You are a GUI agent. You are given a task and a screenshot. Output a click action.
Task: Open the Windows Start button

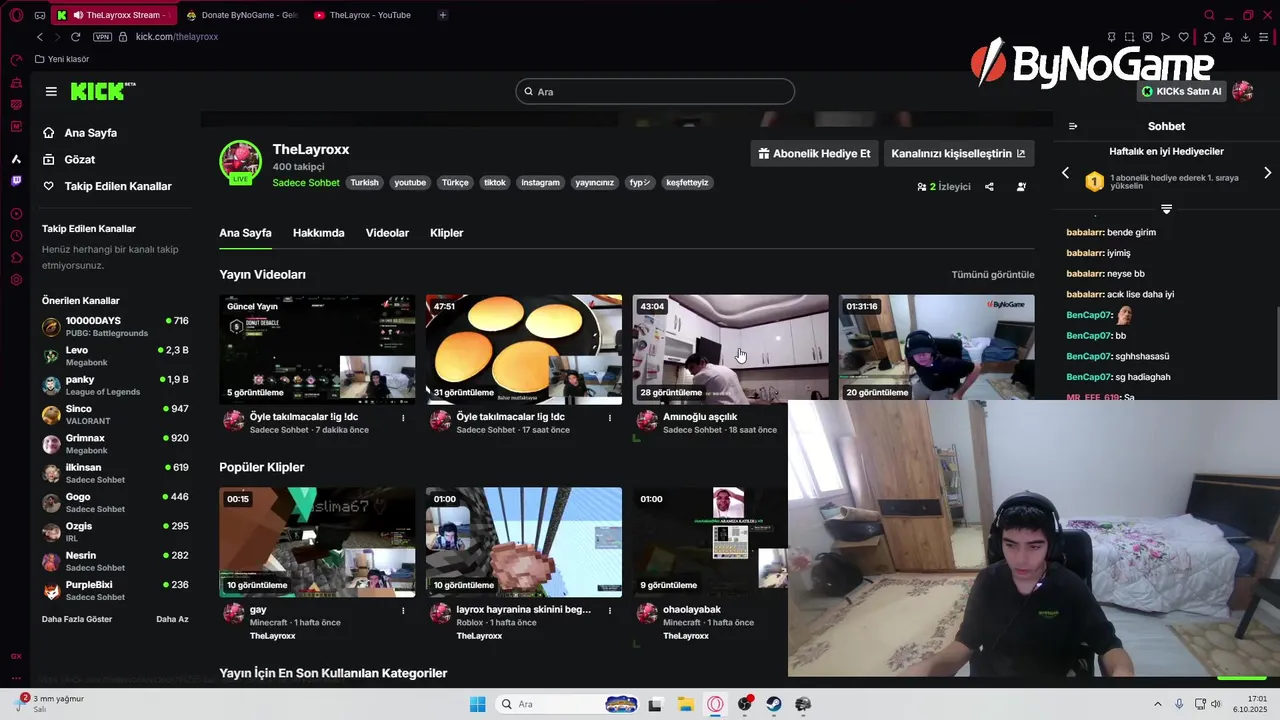(478, 704)
